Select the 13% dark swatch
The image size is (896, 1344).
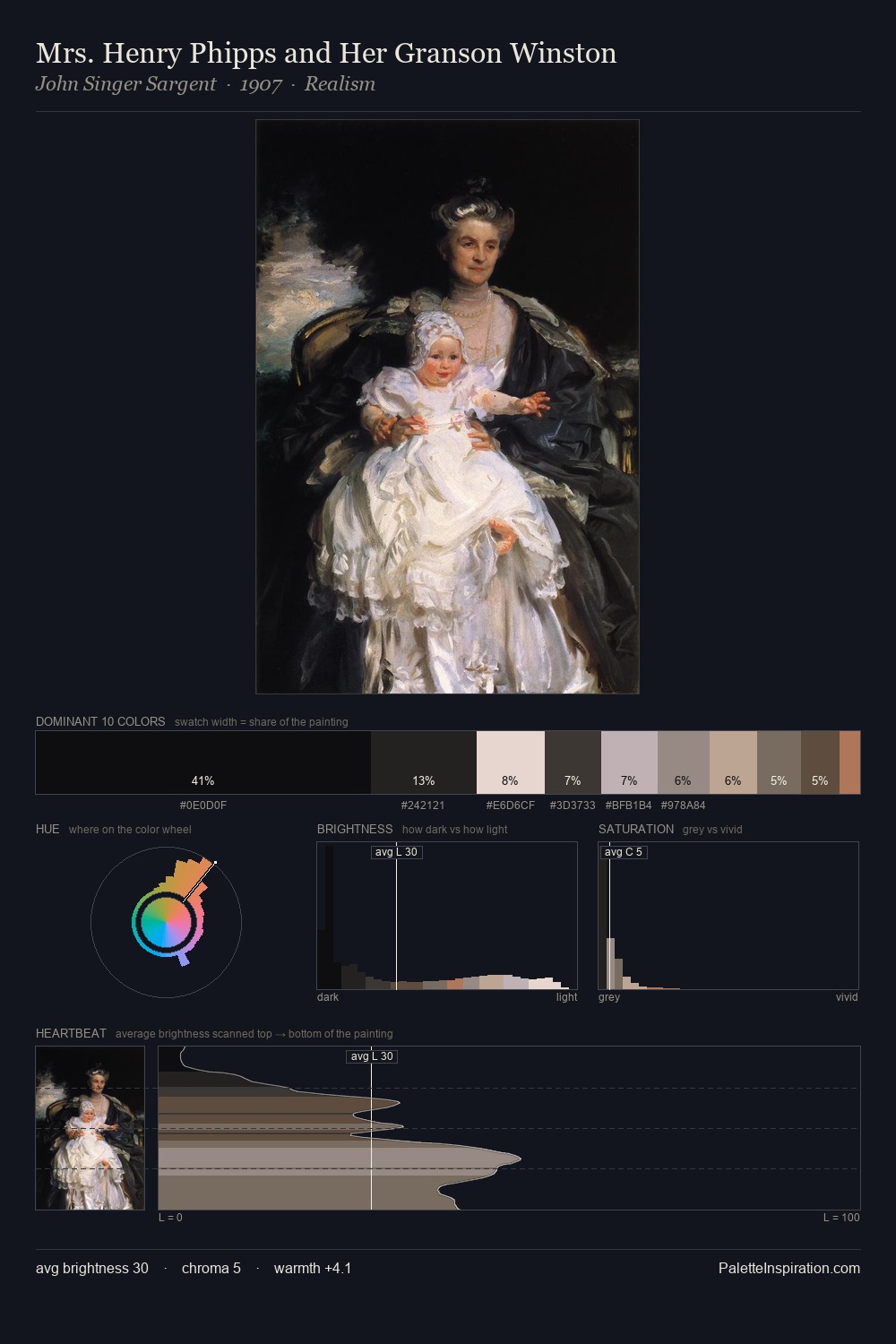pos(424,762)
